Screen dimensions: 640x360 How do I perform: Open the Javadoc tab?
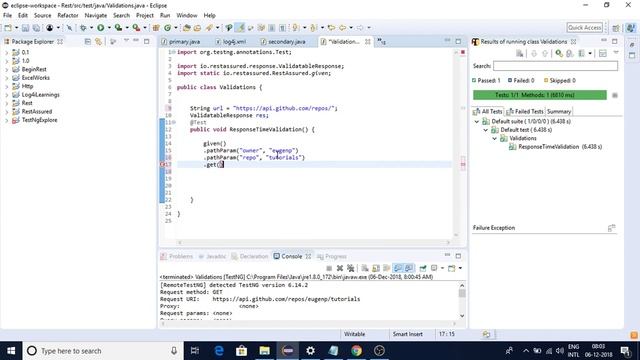[x=212, y=256]
